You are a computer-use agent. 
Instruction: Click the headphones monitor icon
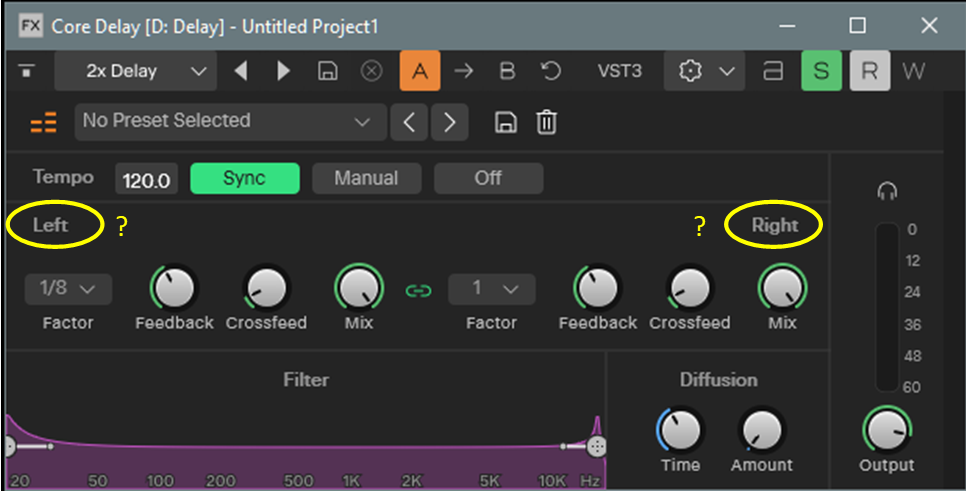[886, 191]
